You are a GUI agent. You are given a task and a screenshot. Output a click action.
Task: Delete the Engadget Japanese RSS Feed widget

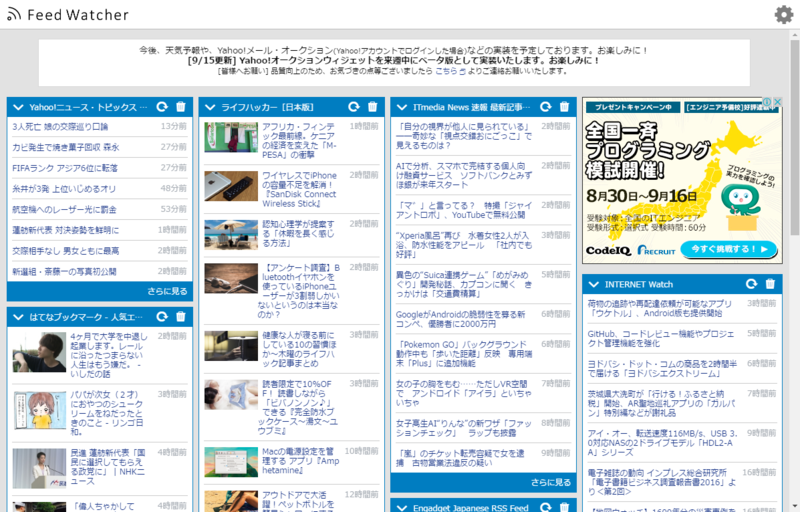(564, 507)
